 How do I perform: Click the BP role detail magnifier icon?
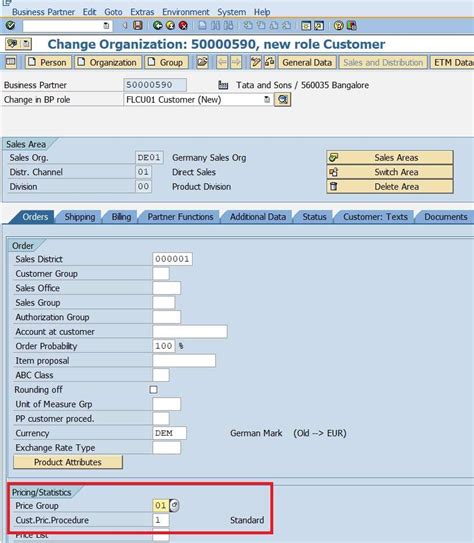tap(283, 100)
